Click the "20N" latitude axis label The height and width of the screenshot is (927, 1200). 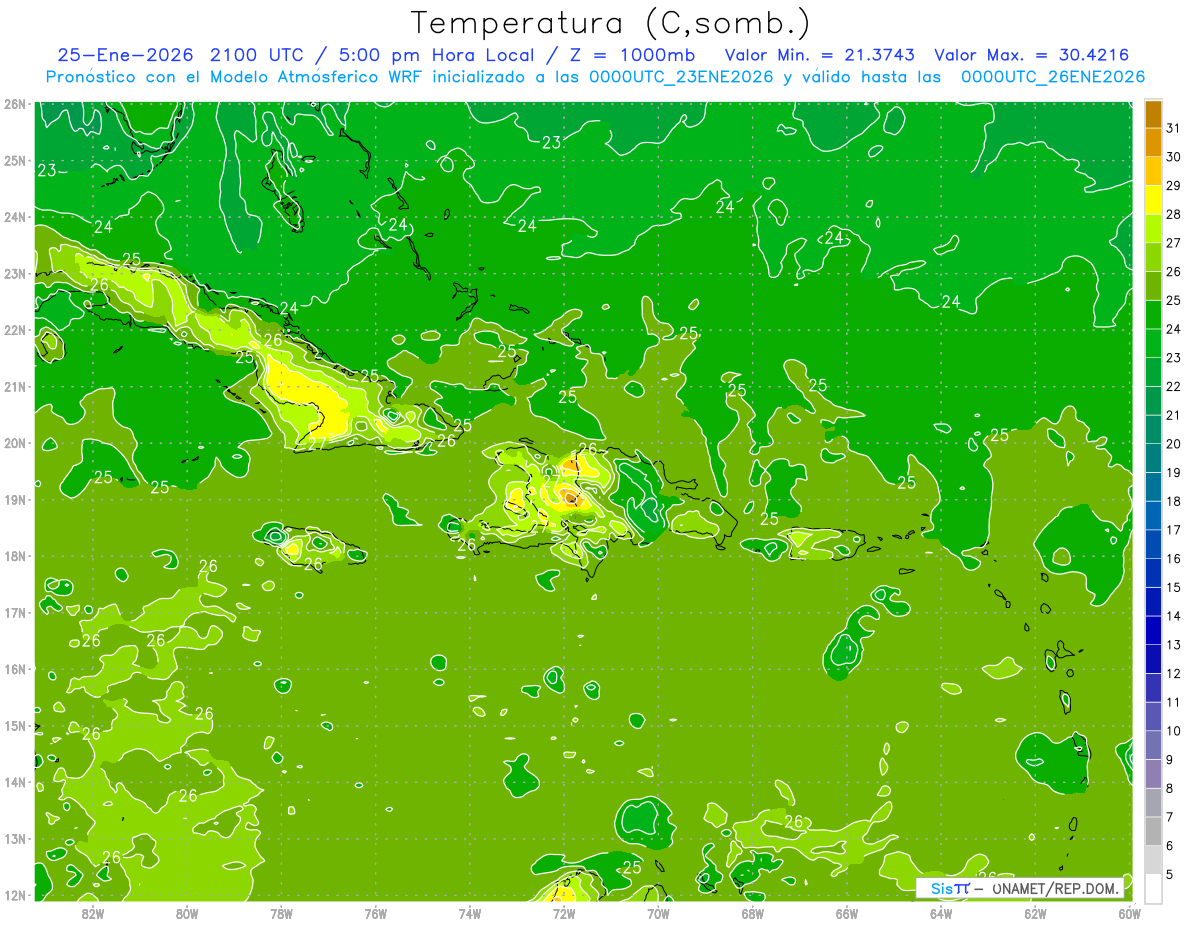(15, 443)
